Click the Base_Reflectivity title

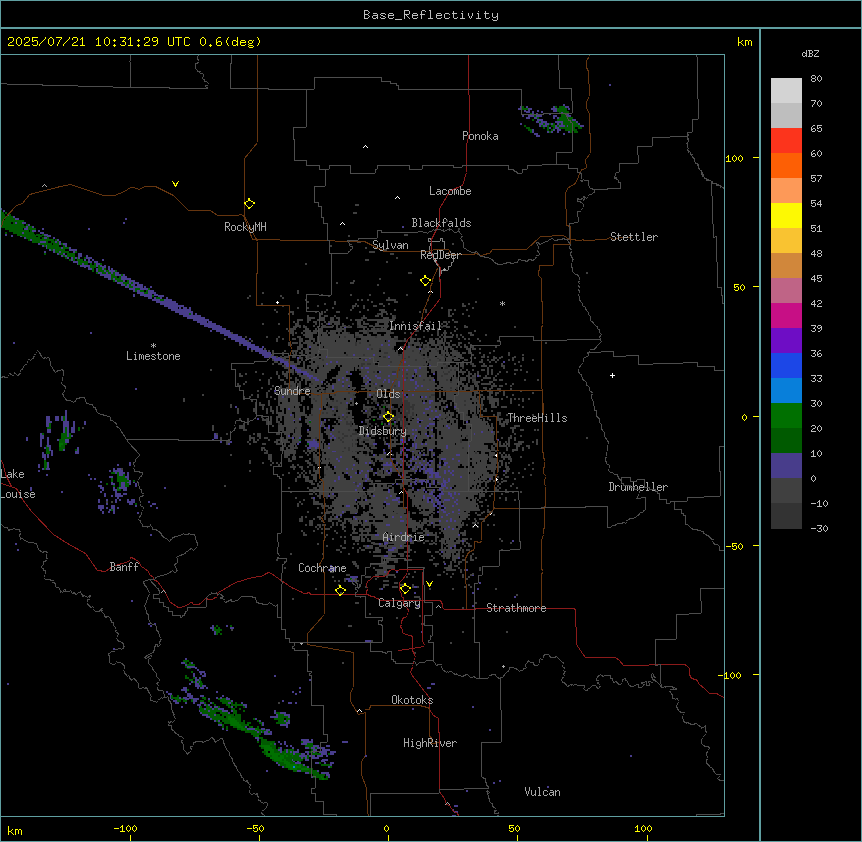click(x=431, y=15)
